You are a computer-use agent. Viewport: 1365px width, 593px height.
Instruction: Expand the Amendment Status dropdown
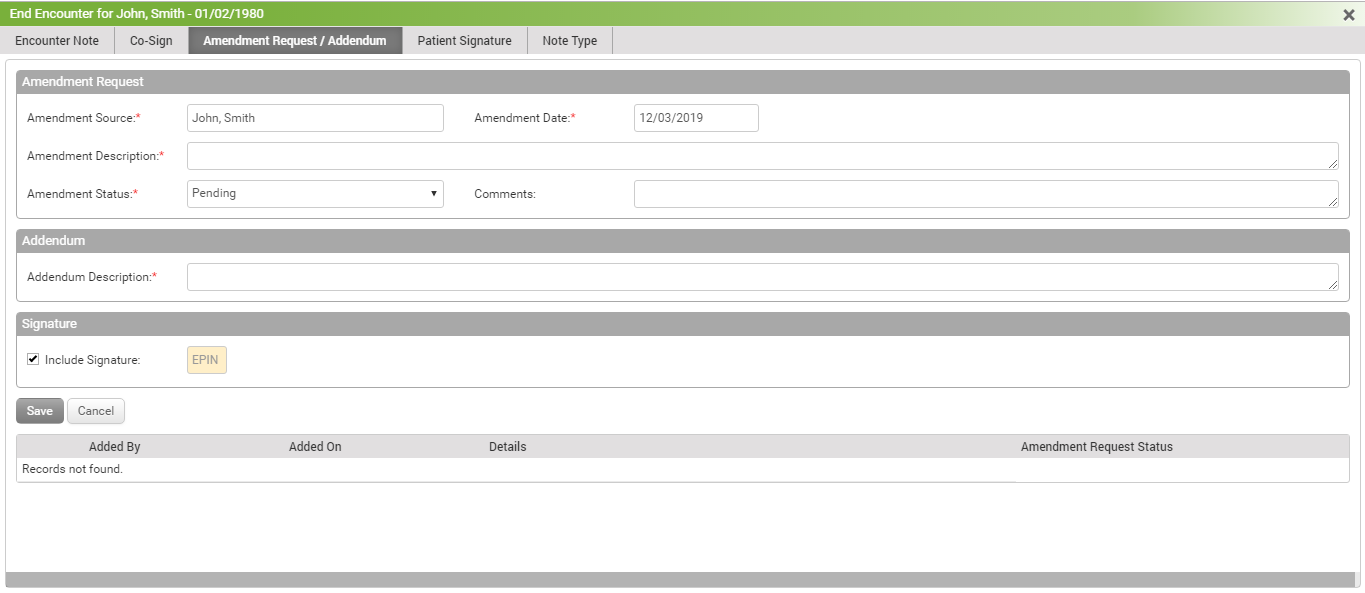coord(315,194)
